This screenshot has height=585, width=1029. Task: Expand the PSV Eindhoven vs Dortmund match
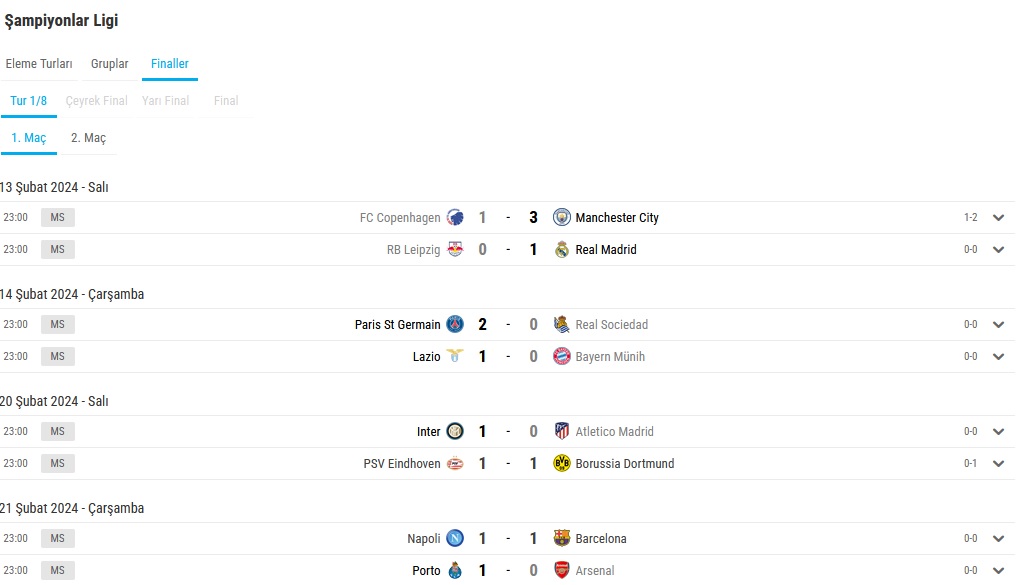tap(998, 464)
